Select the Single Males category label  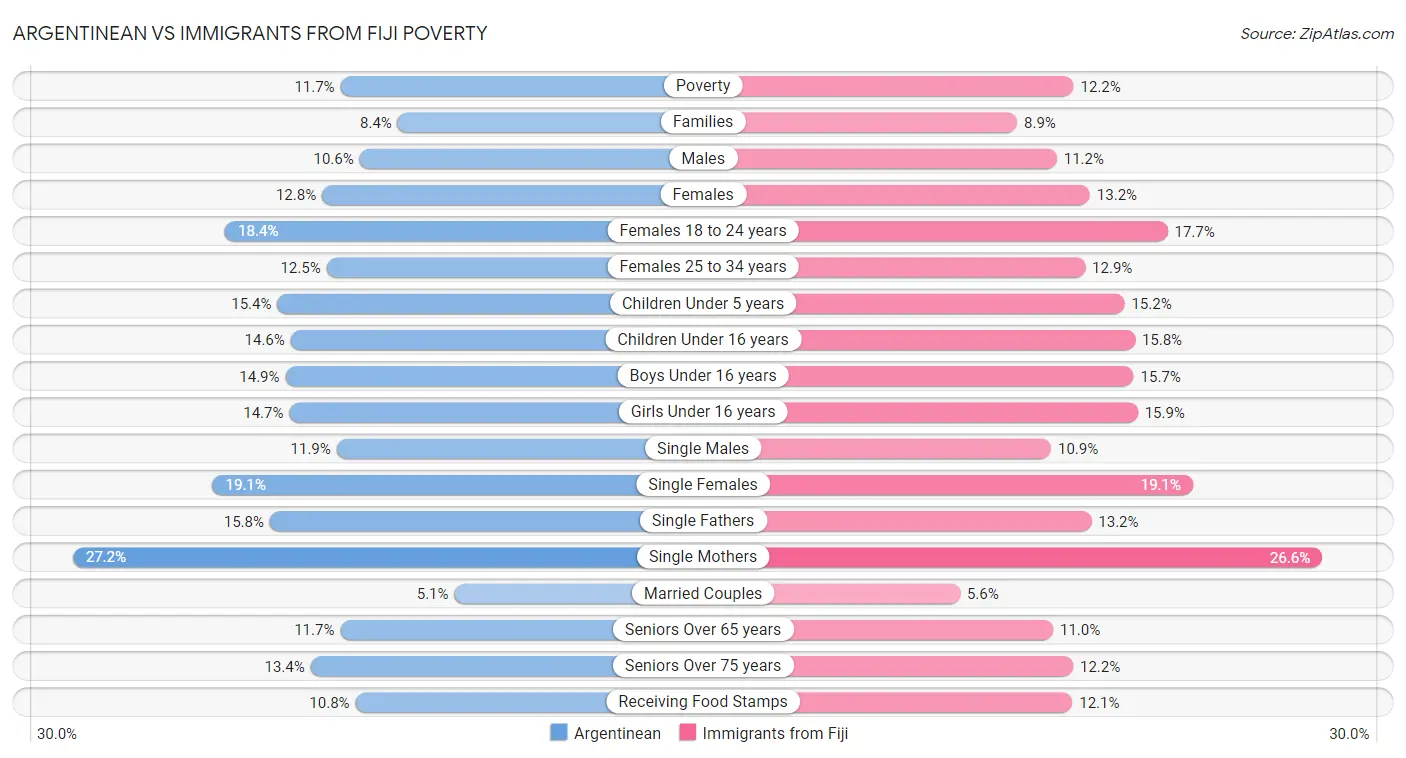[703, 448]
